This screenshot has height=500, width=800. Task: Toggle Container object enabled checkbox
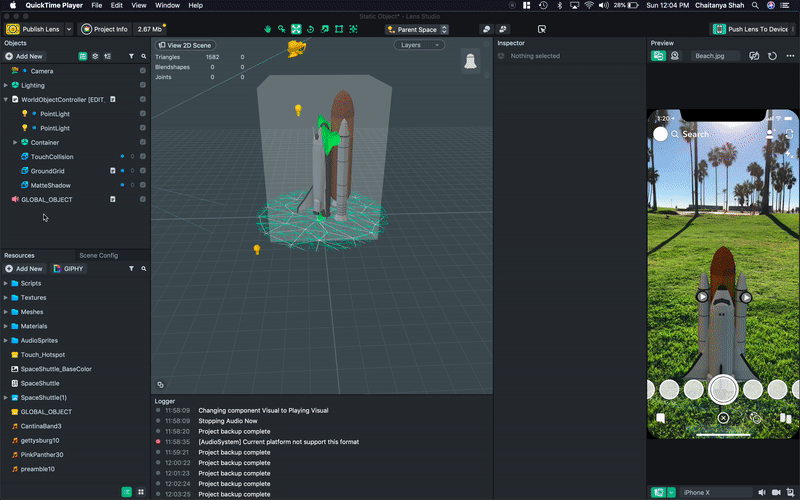coord(143,142)
